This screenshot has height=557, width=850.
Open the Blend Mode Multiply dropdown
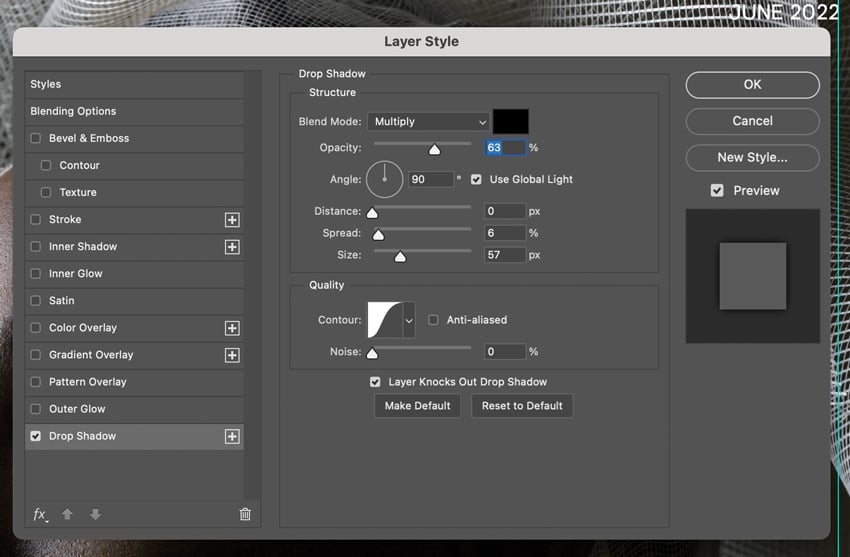[428, 121]
